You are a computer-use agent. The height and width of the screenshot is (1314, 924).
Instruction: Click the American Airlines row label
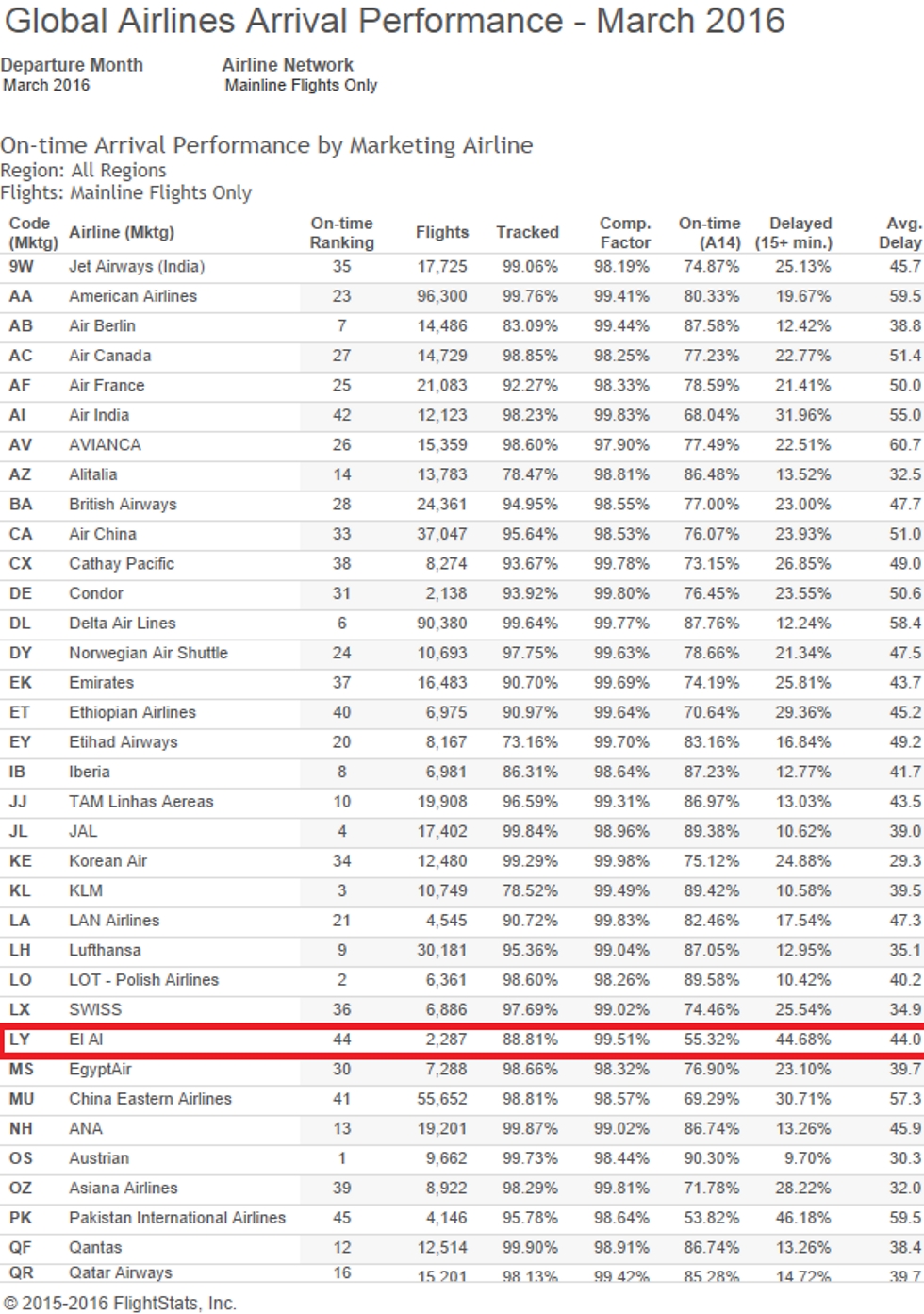(x=133, y=296)
